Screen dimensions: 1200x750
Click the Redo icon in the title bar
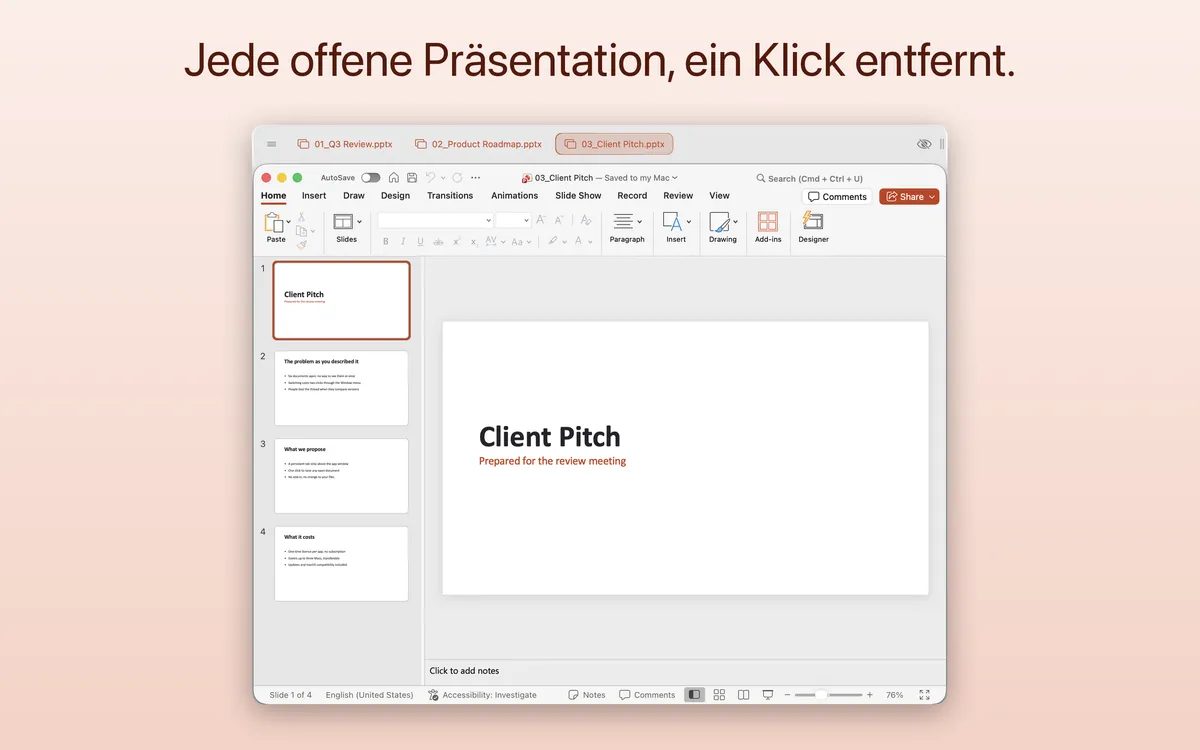(457, 177)
